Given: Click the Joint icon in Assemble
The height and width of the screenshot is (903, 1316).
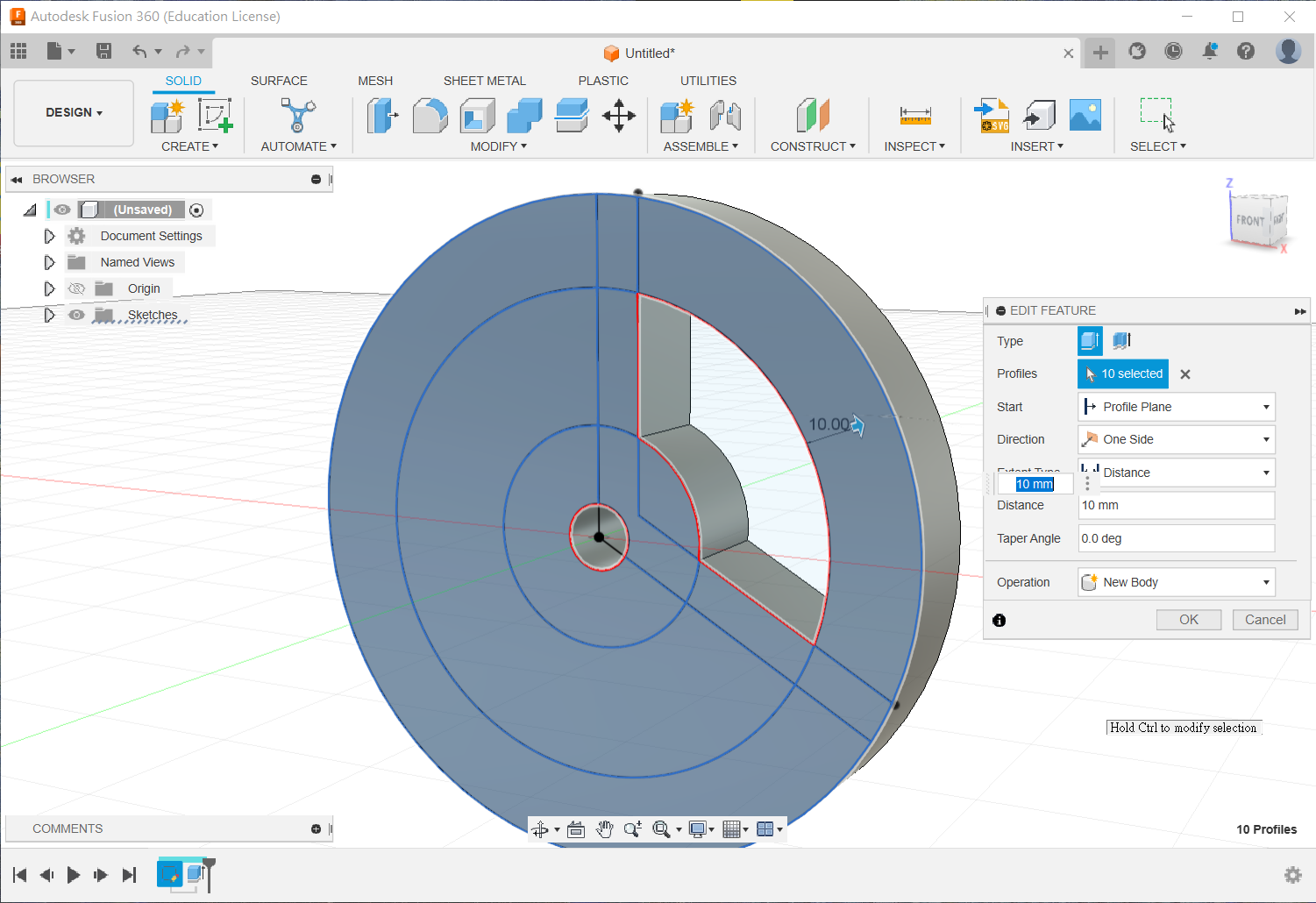Looking at the screenshot, I should (x=725, y=116).
